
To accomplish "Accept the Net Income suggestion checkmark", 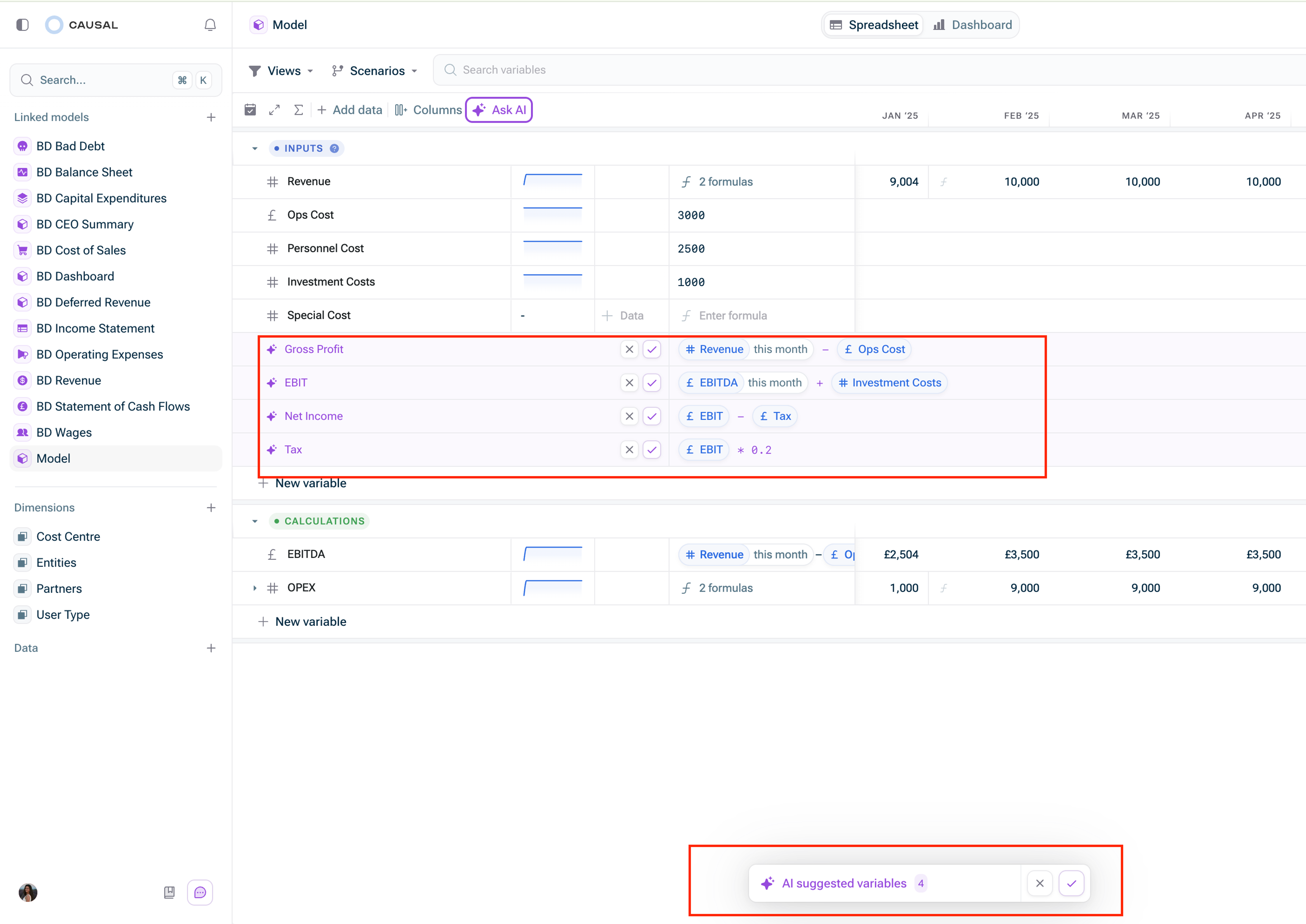I will click(652, 417).
